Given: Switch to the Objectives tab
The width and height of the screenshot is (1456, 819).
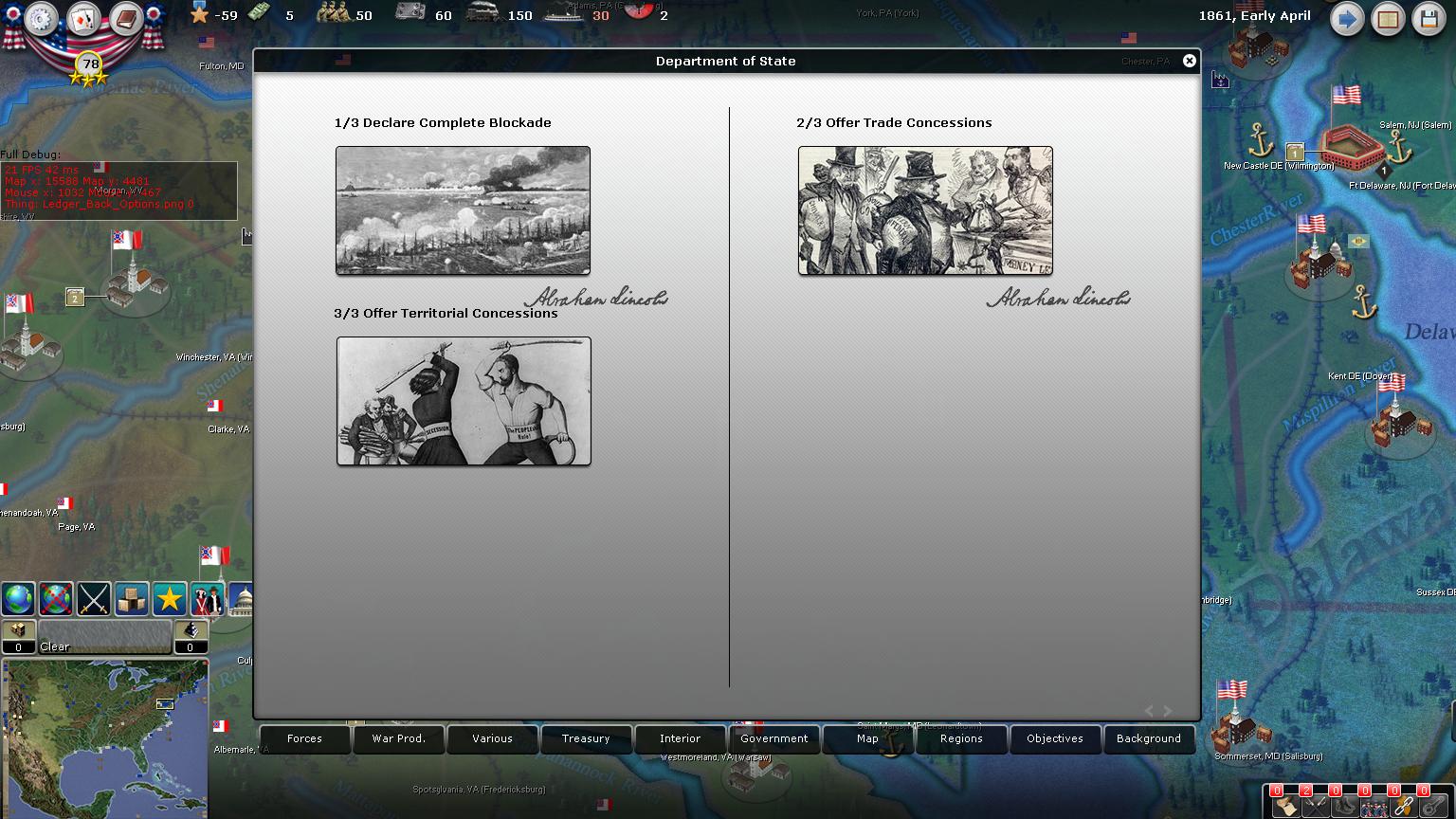Looking at the screenshot, I should click(x=1054, y=738).
